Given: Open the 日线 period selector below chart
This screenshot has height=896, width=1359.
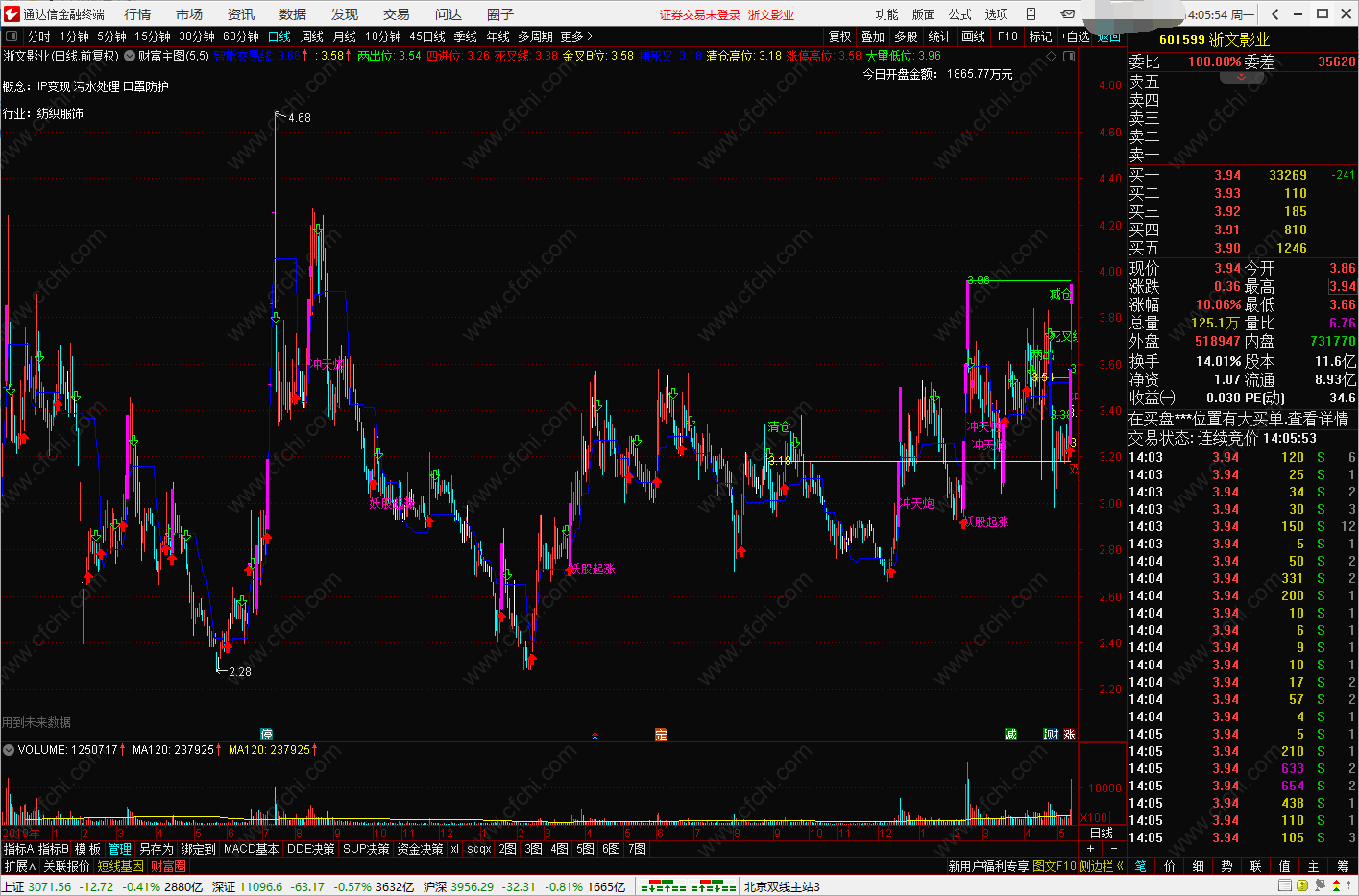Looking at the screenshot, I should pos(1102,833).
